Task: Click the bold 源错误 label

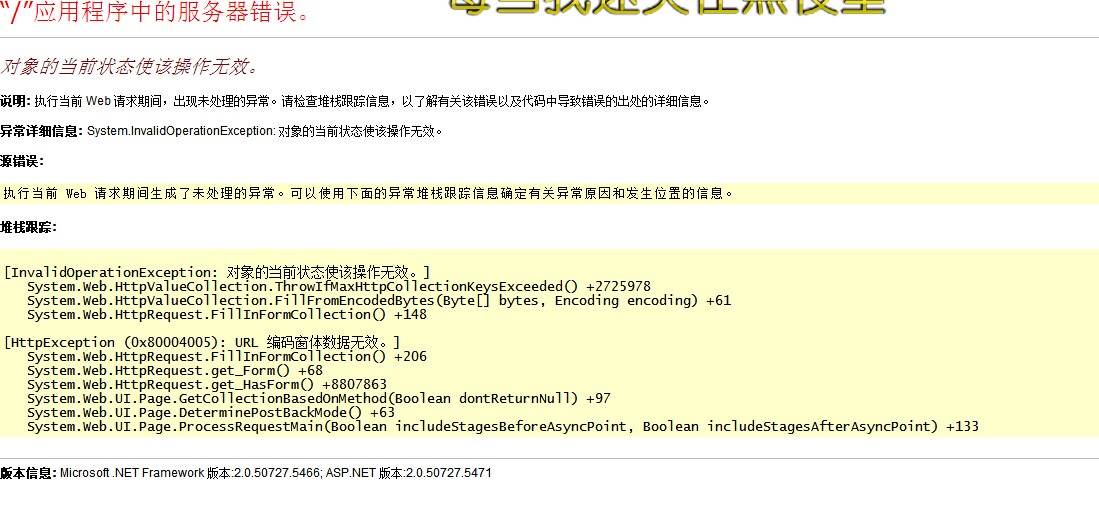Action: coord(22,161)
